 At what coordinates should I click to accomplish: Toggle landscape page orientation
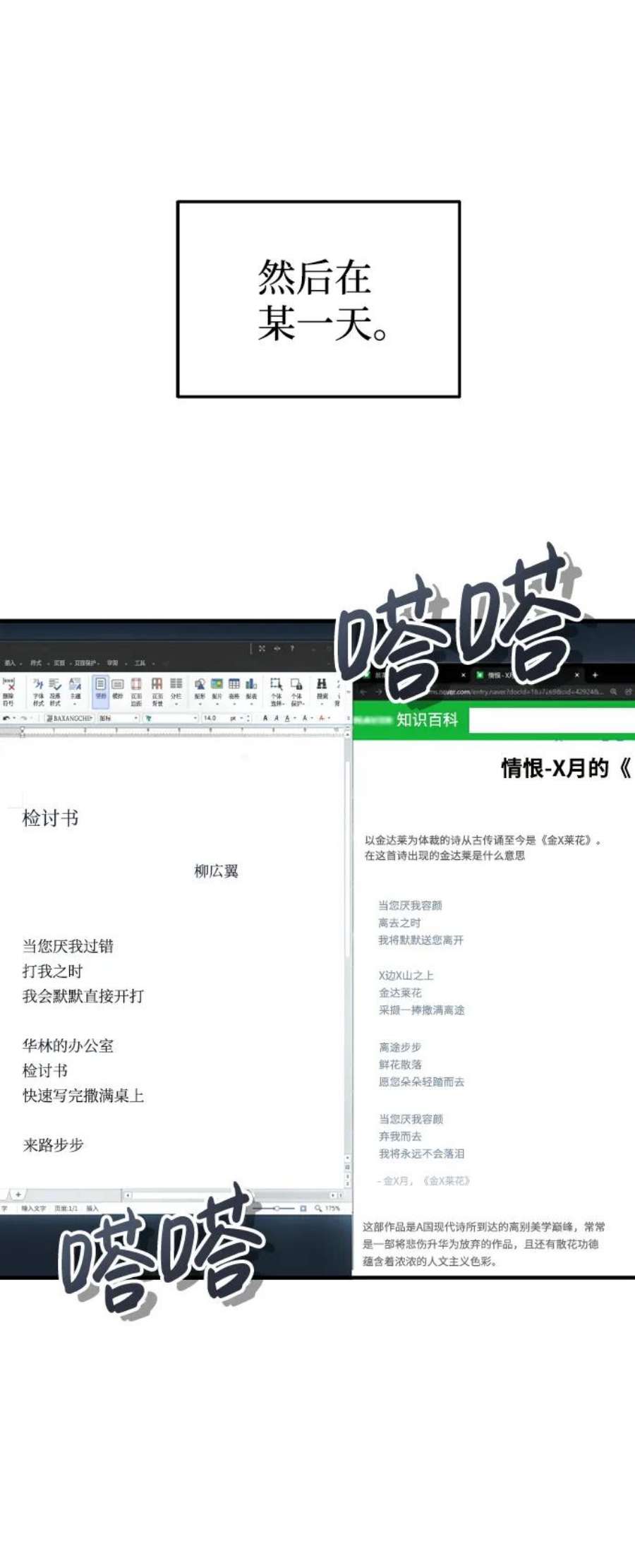point(118,685)
